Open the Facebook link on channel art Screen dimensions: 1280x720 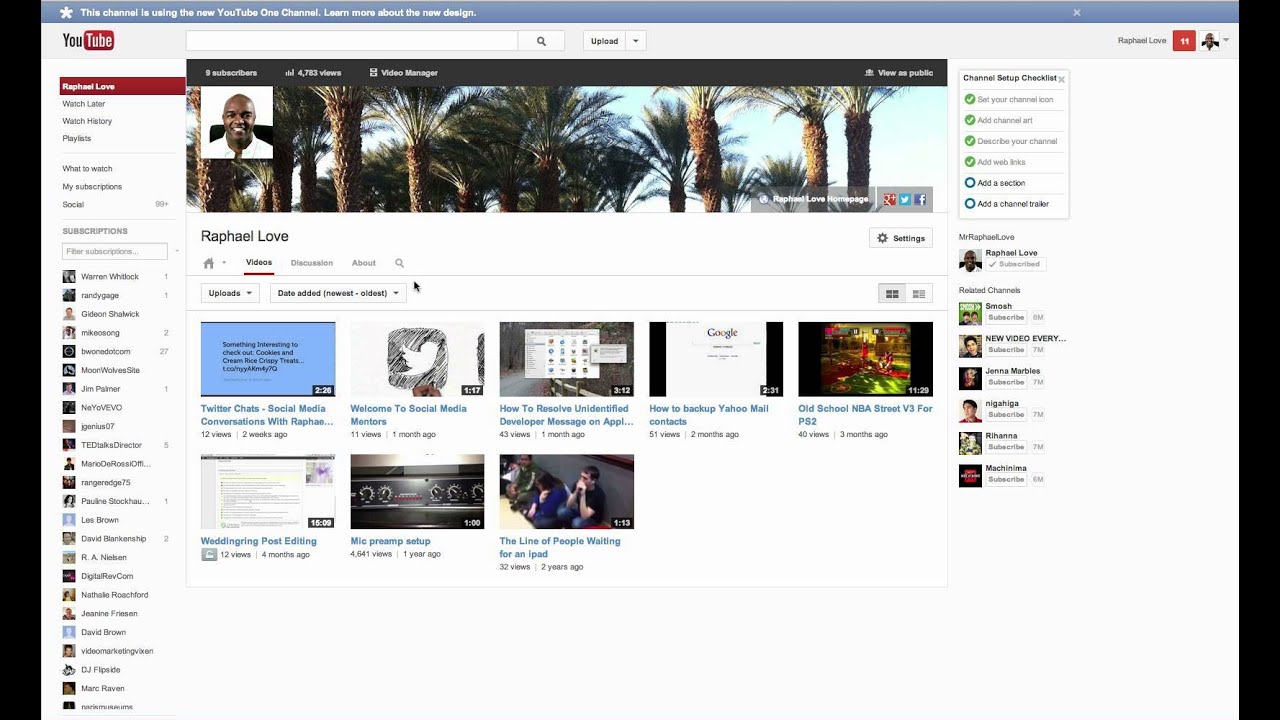pyautogui.click(x=920, y=199)
